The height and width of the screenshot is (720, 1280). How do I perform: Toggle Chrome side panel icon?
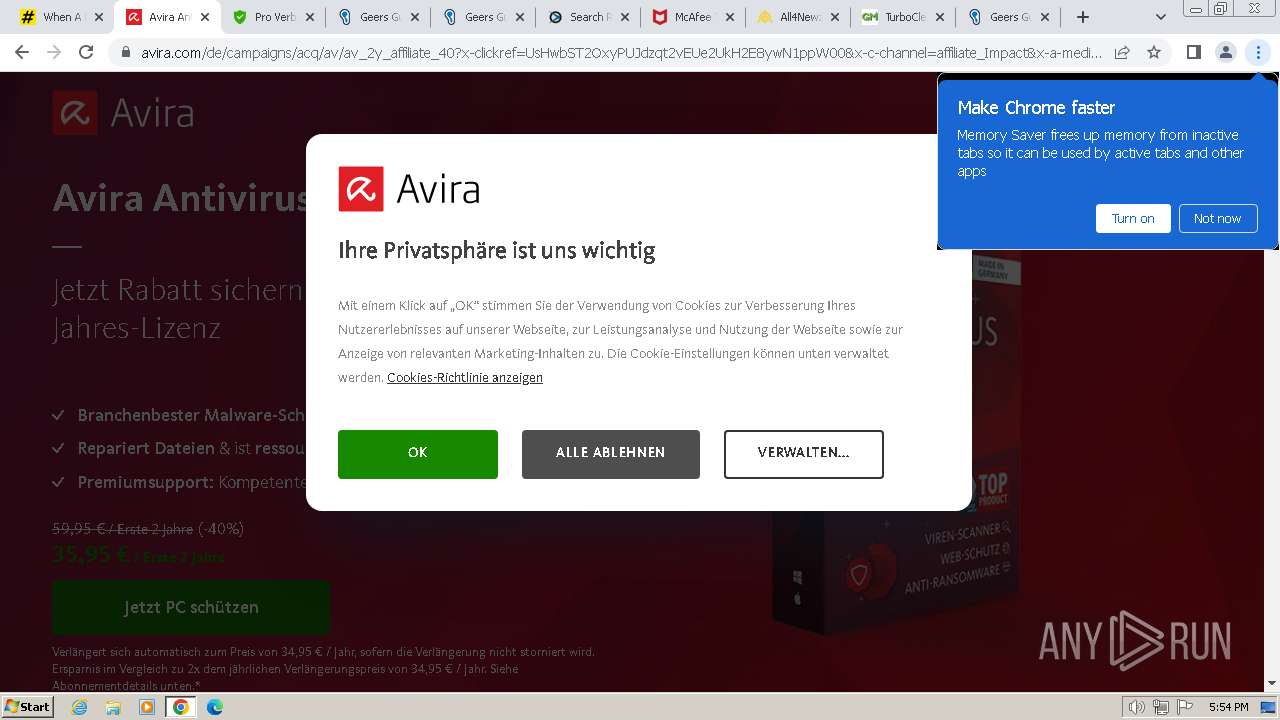[1193, 52]
